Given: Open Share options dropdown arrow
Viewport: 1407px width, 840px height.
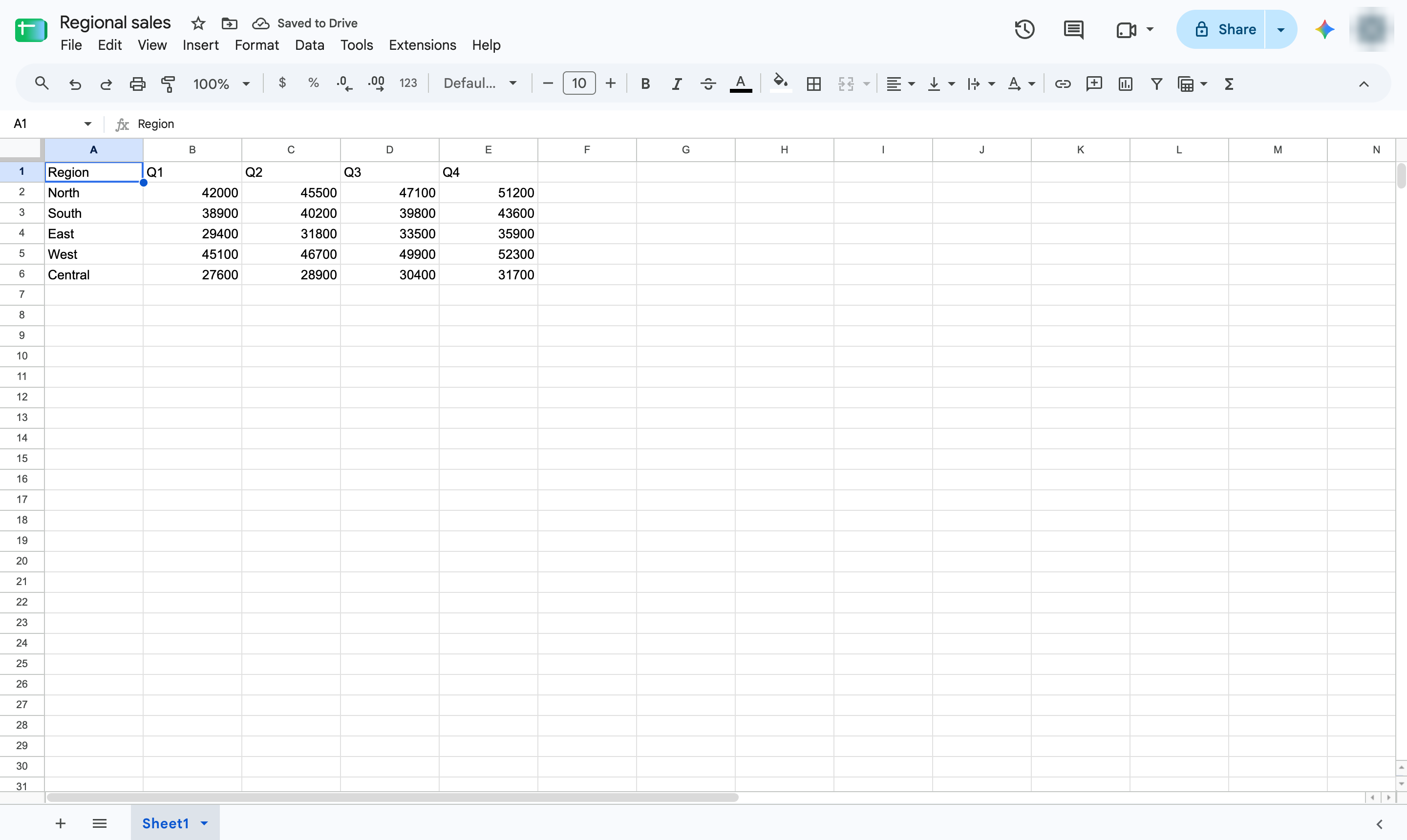Looking at the screenshot, I should (x=1281, y=29).
